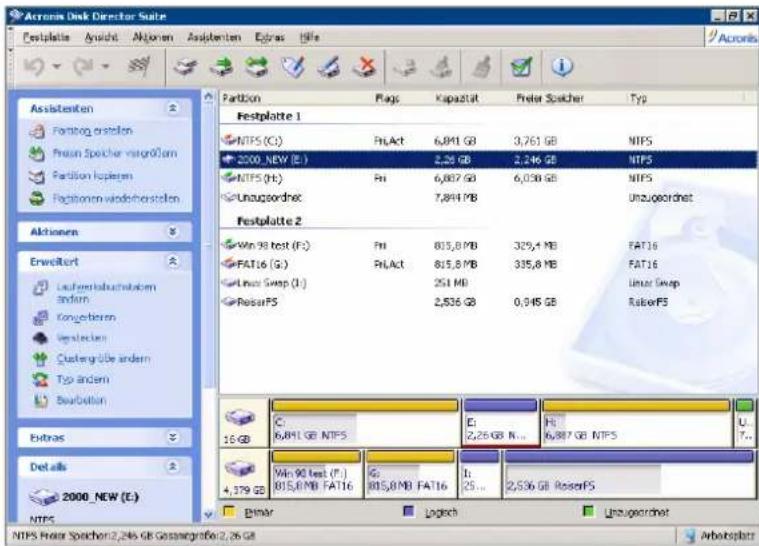
Task: Open the Hilfe menu
Action: click(x=309, y=37)
